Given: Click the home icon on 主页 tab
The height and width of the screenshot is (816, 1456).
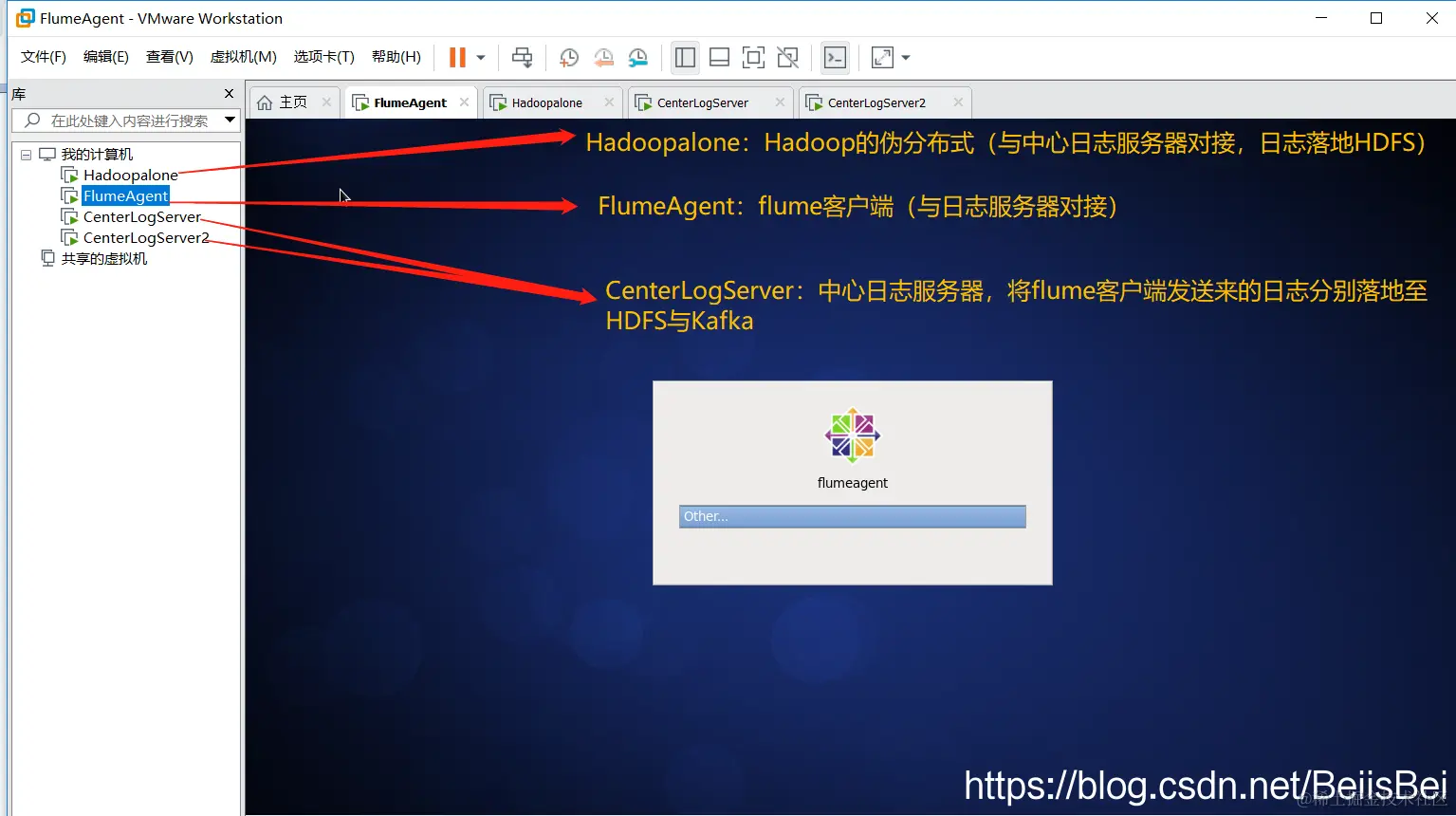Looking at the screenshot, I should 265,102.
